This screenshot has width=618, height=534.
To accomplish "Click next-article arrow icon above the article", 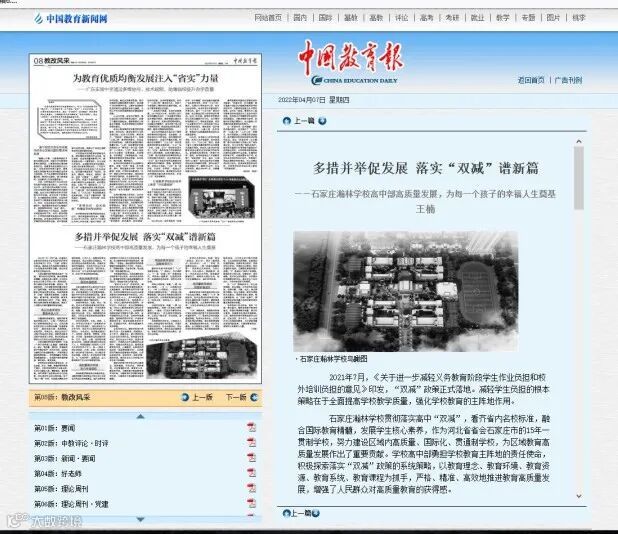I will point(322,121).
